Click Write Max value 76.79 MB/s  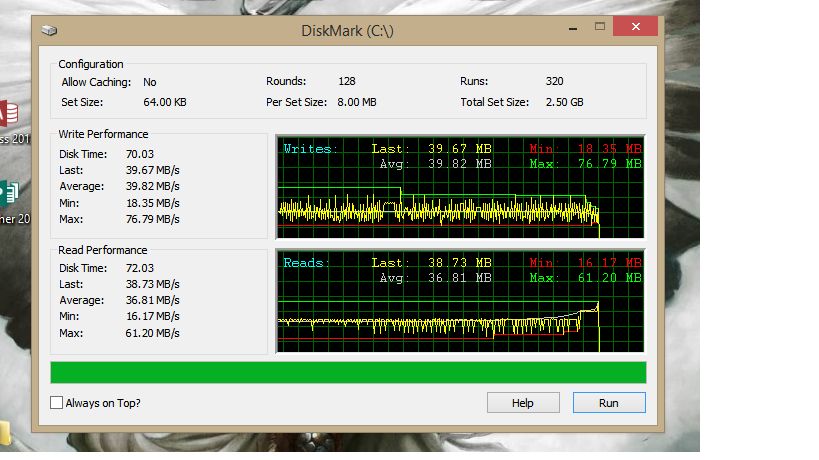pos(153,219)
